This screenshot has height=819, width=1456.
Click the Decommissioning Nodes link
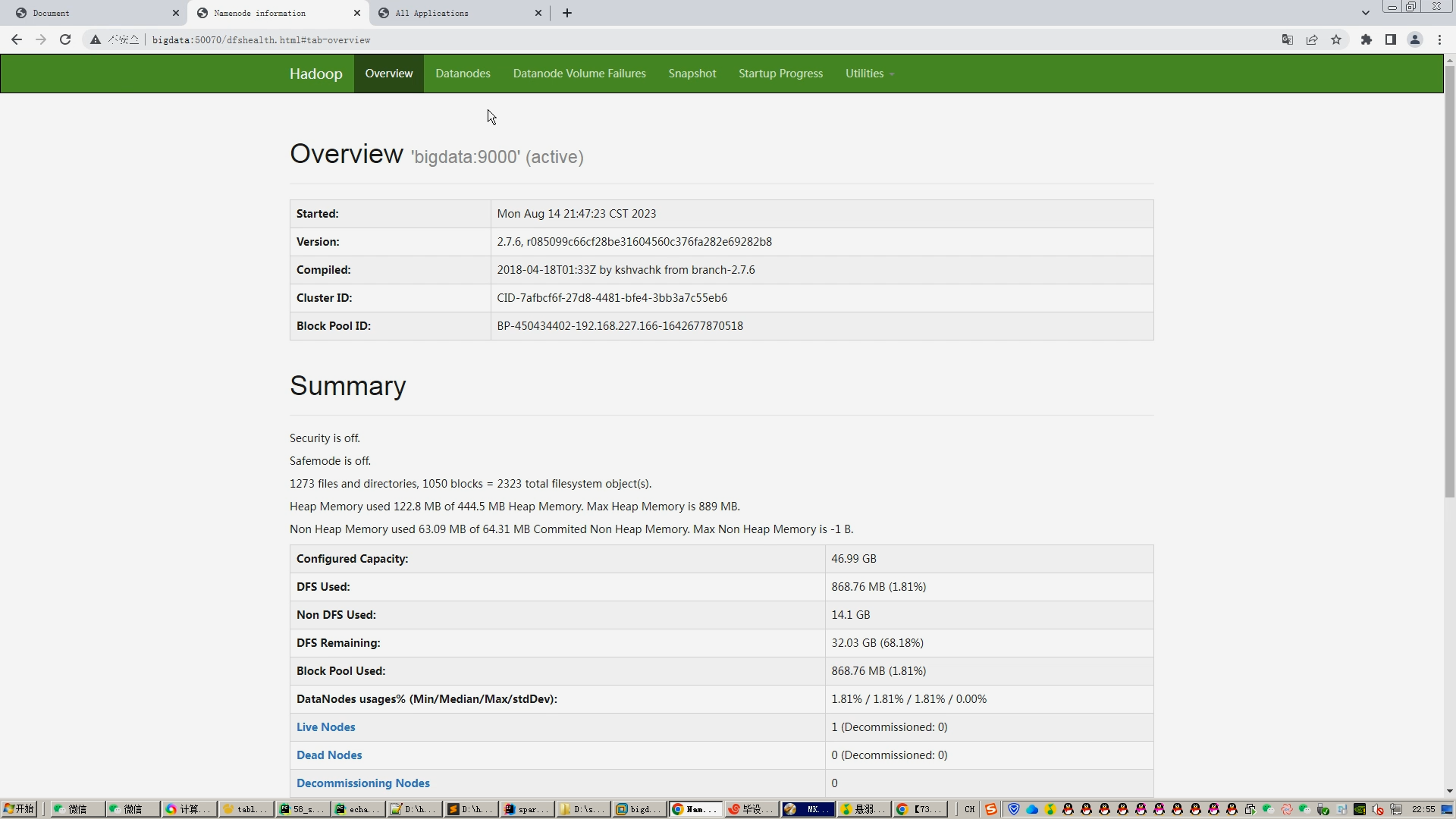click(363, 782)
